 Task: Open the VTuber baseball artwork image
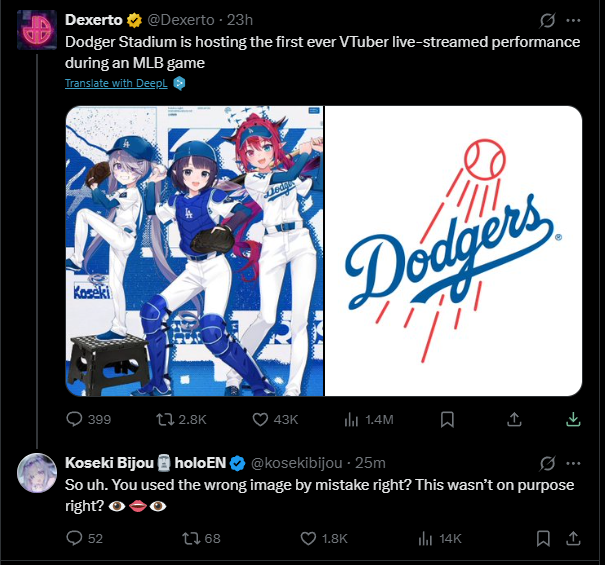pos(195,250)
